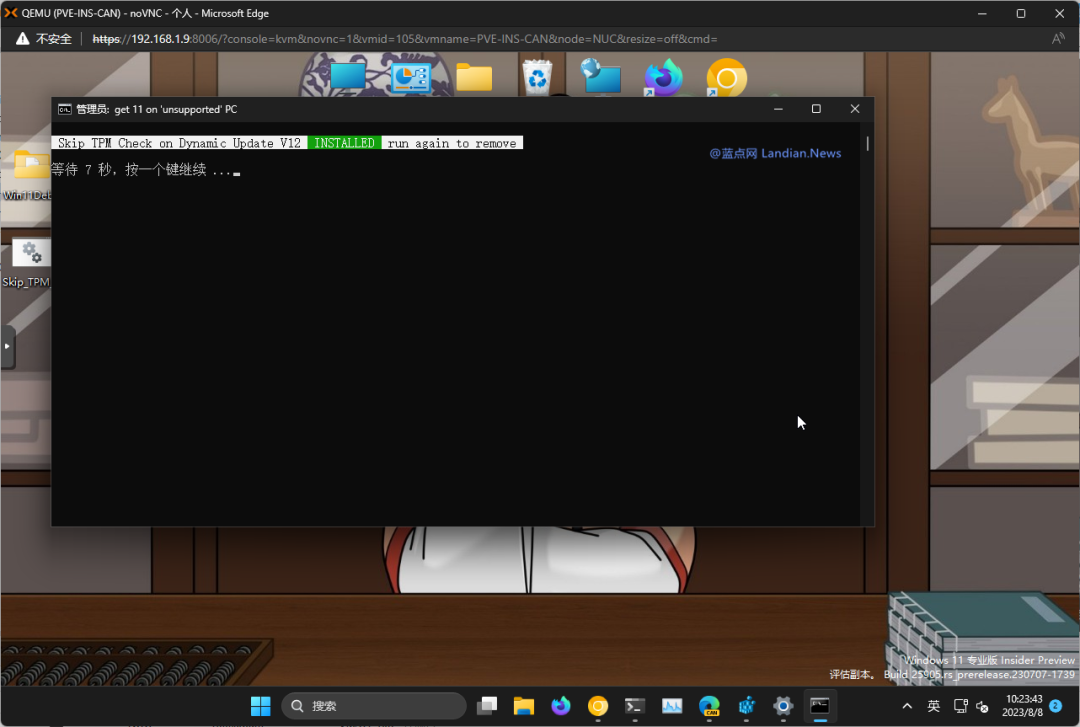
Task: Open the Control Panel desktop icon
Action: (x=411, y=78)
